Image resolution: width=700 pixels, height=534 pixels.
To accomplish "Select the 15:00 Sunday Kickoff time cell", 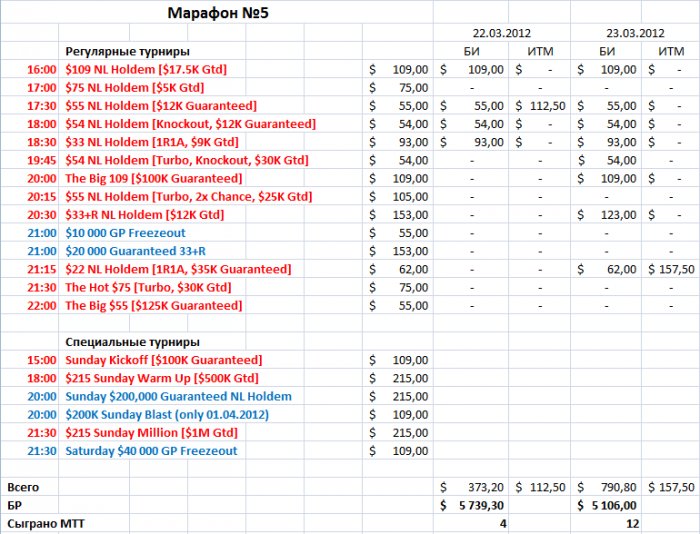I will pyautogui.click(x=42, y=360).
